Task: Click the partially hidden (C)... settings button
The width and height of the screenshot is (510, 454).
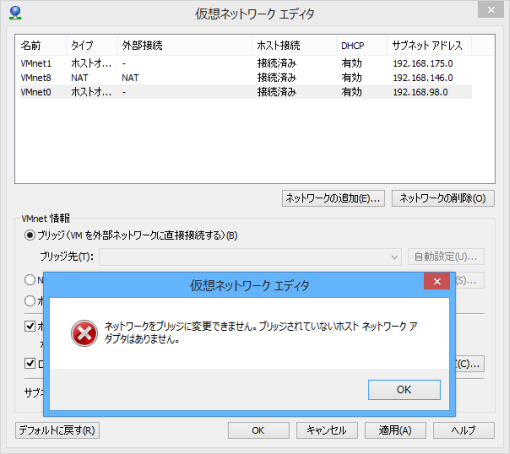Action: pyautogui.click(x=470, y=363)
